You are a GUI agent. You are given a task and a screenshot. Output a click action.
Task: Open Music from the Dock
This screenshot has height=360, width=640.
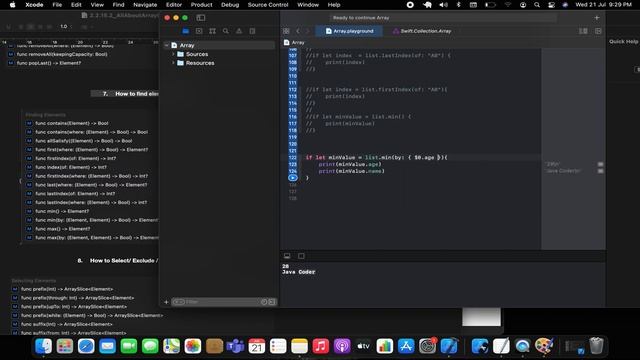pos(320,347)
